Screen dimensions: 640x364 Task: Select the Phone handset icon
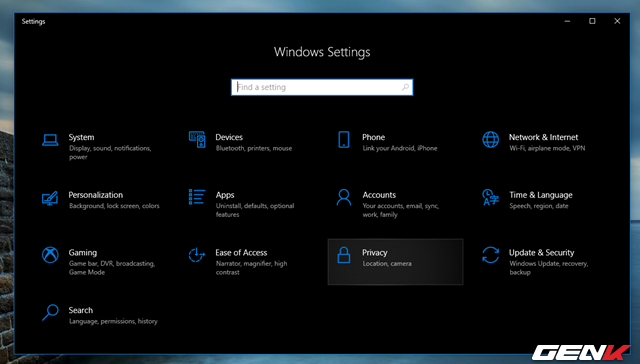(x=344, y=140)
